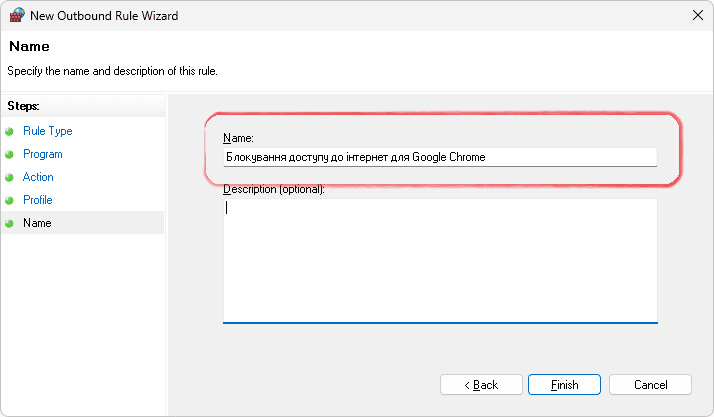Click Finish to create the rule
Screen dimensions: 714x417
tap(564, 385)
